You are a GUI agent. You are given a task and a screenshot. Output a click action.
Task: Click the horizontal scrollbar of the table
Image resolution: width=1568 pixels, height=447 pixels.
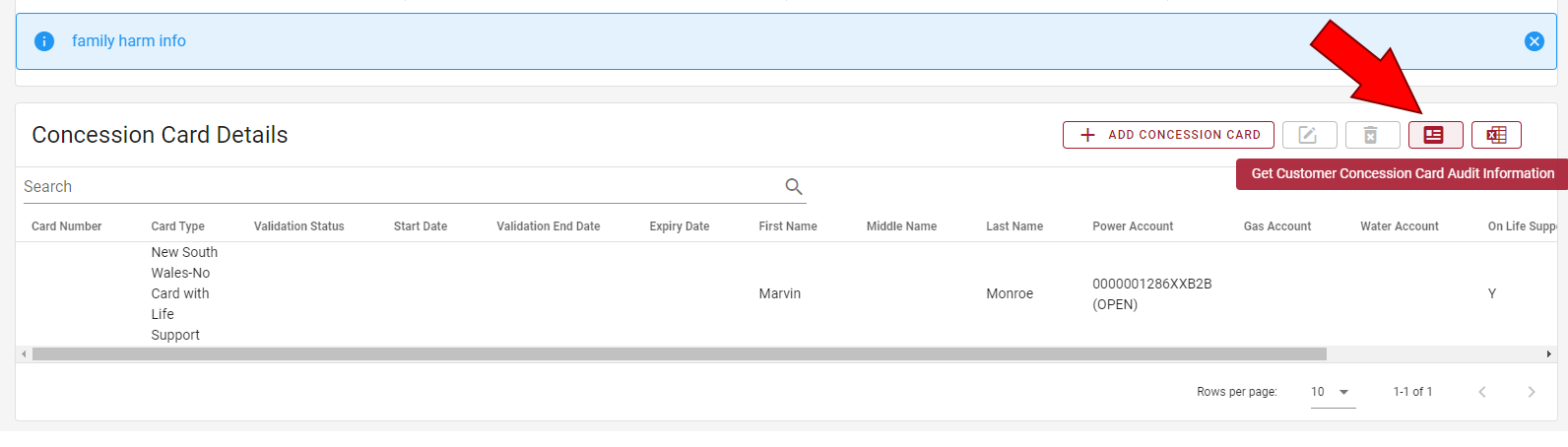pyautogui.click(x=680, y=353)
